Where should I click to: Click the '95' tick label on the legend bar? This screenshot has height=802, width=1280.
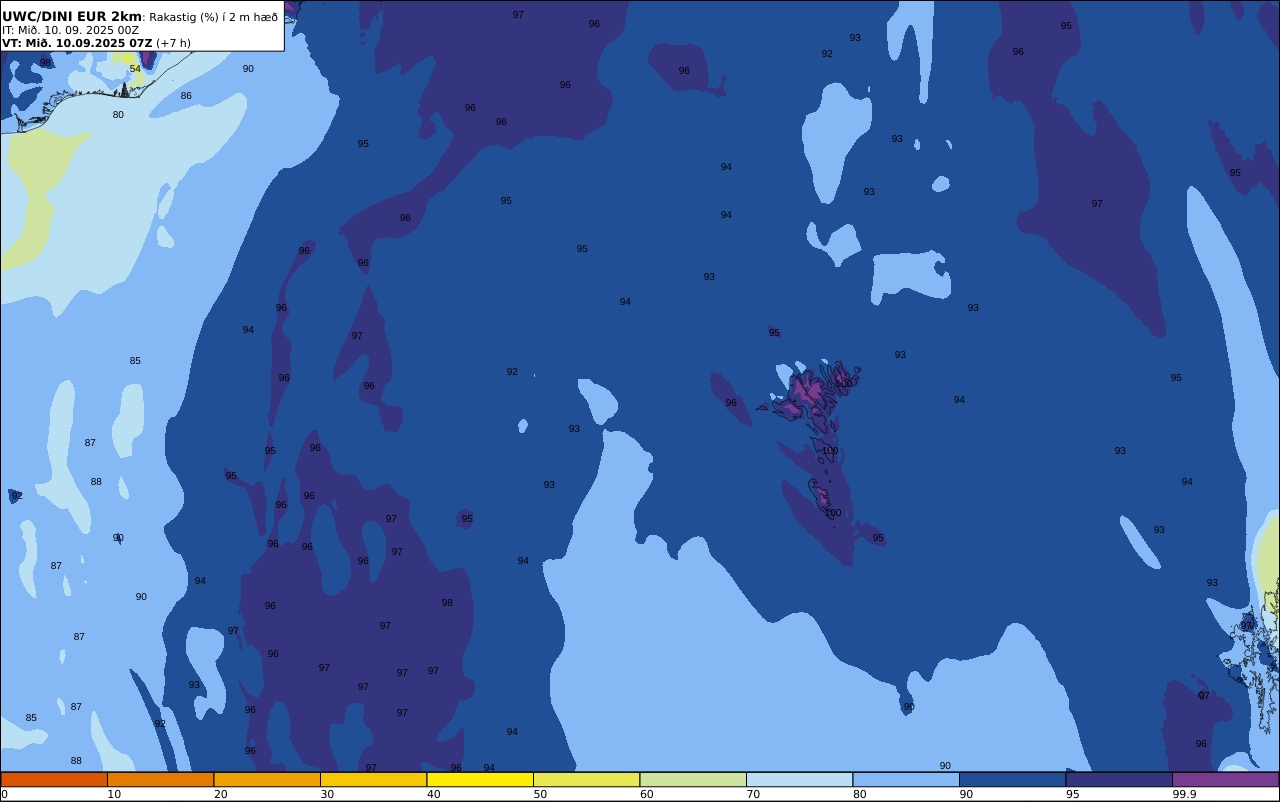coord(1072,794)
